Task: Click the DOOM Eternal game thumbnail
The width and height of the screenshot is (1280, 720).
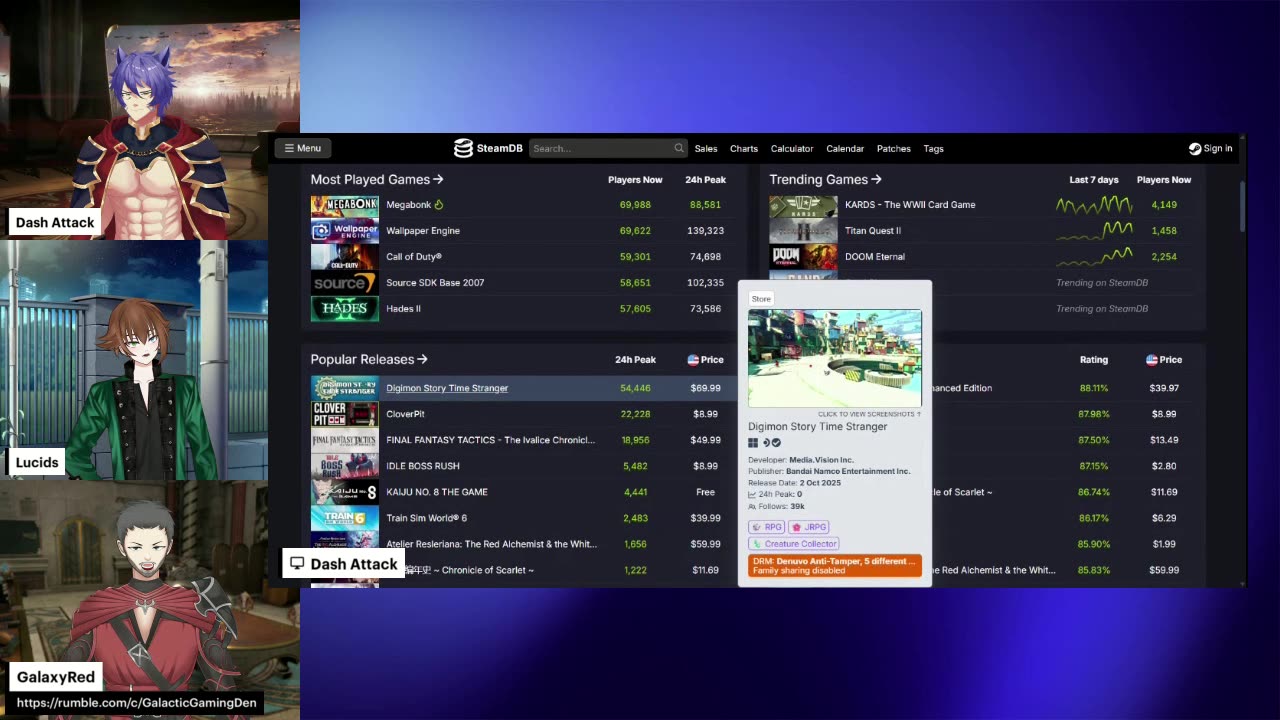Action: click(x=803, y=257)
